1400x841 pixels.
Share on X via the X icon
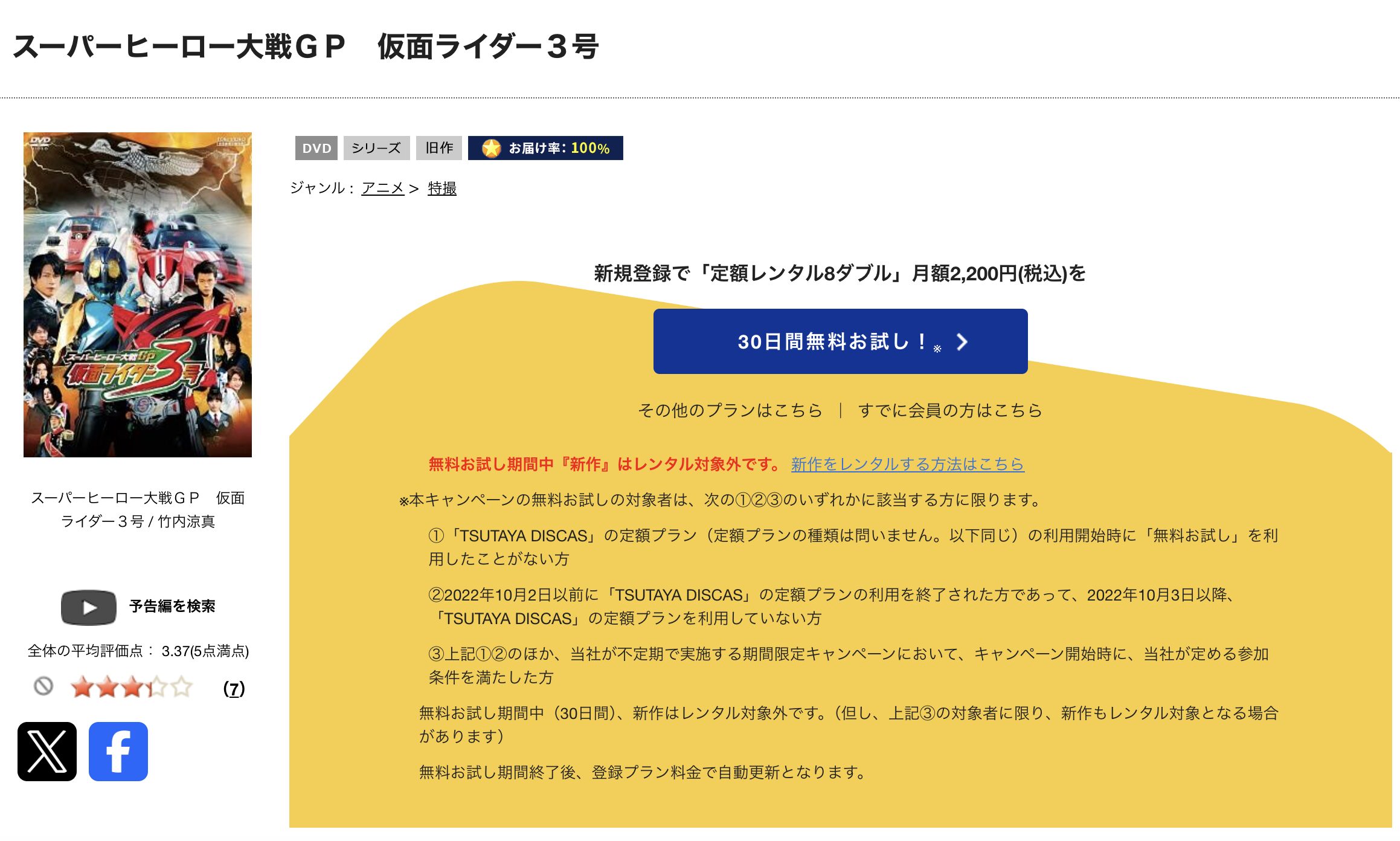click(47, 751)
